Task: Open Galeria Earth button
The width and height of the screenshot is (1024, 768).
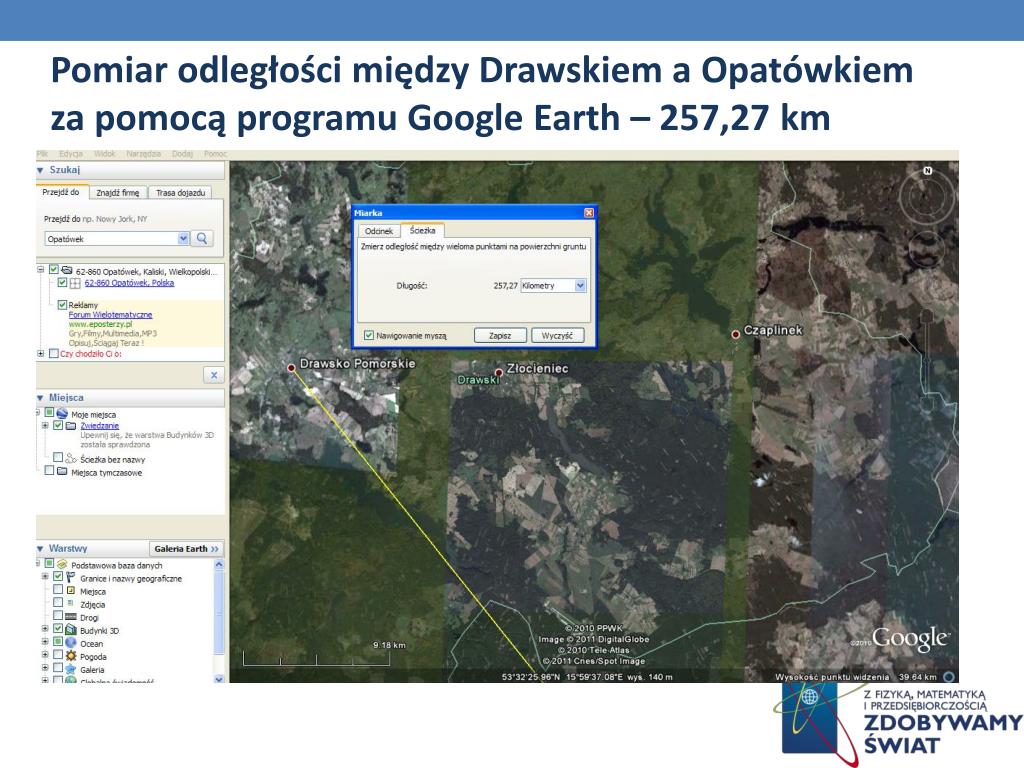Action: point(187,549)
